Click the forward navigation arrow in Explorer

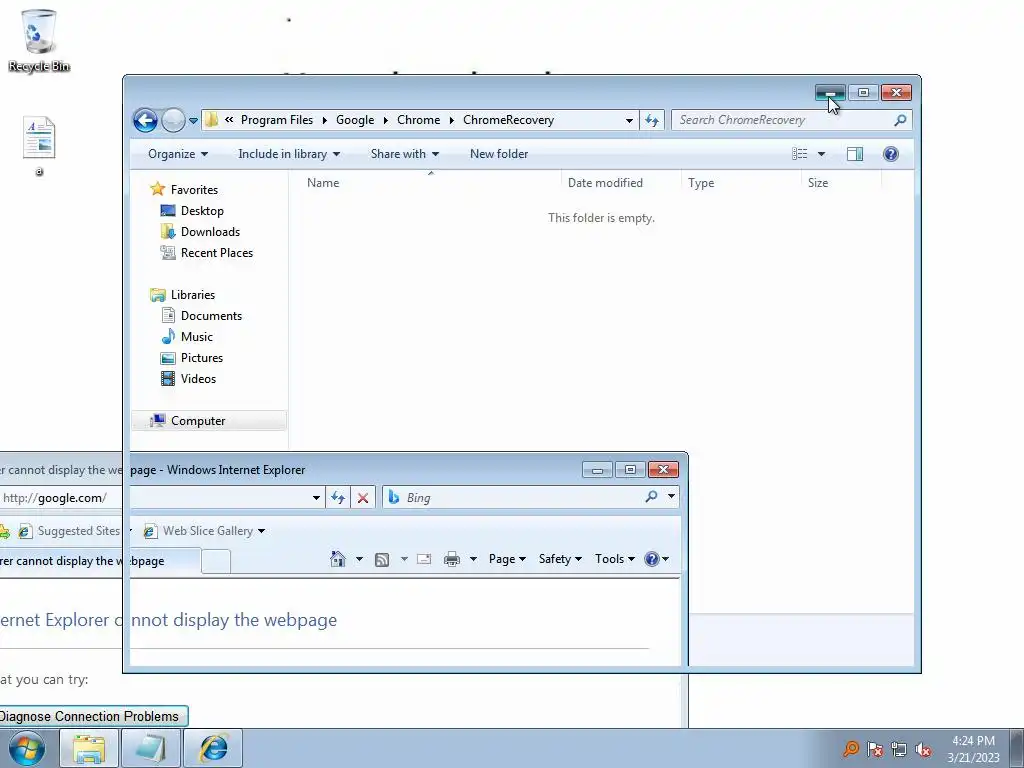point(173,120)
